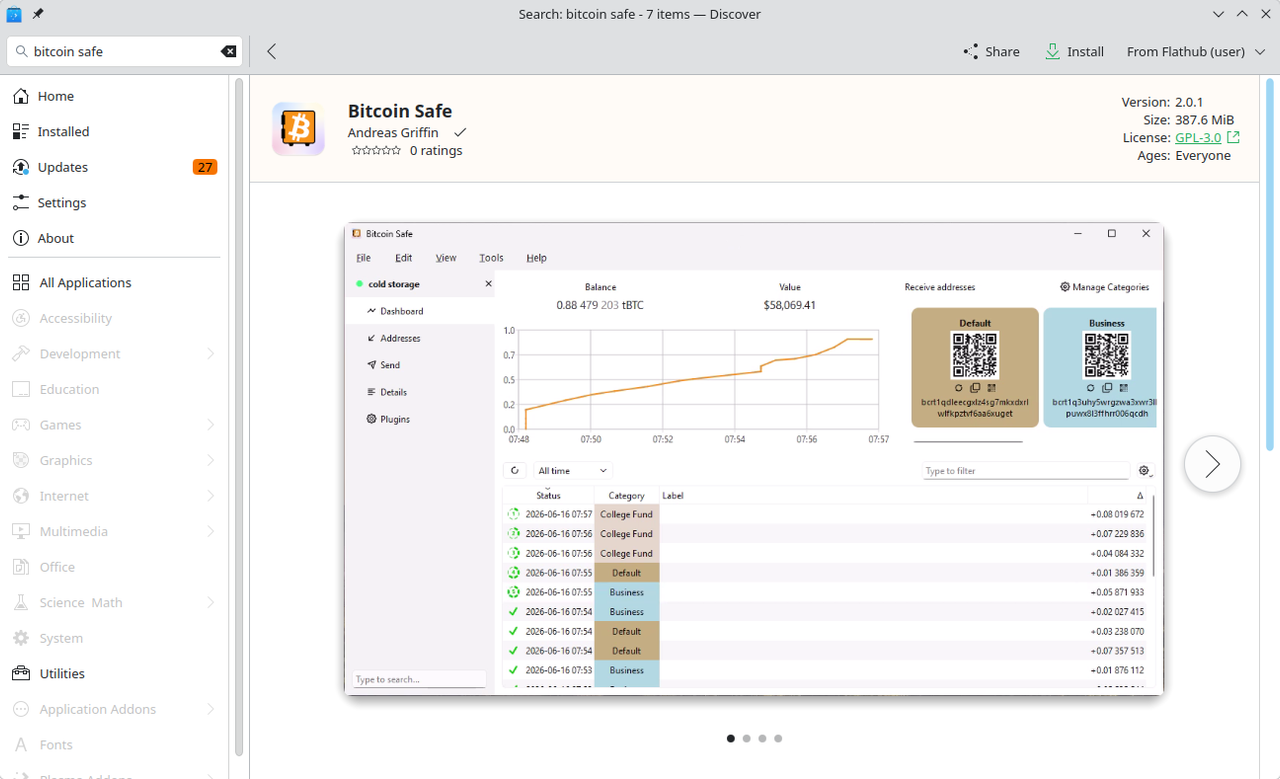Expand the From Flathub (user) source dropdown
This screenshot has width=1280, height=779.
1196,51
